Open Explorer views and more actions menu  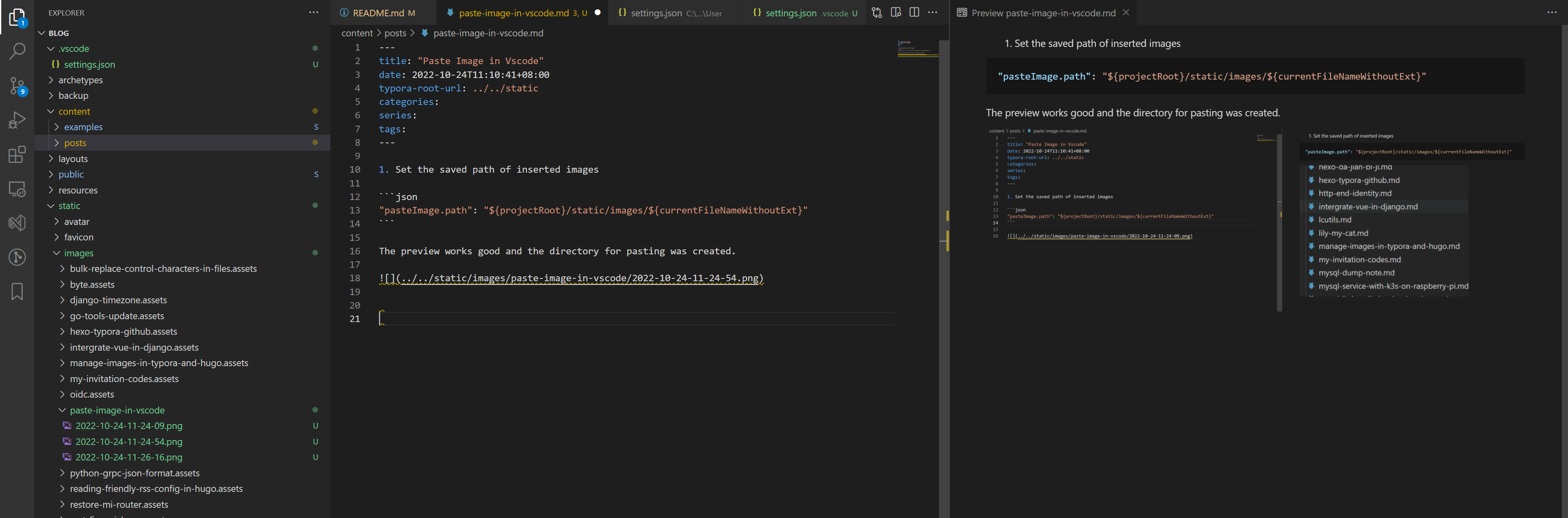pos(314,12)
